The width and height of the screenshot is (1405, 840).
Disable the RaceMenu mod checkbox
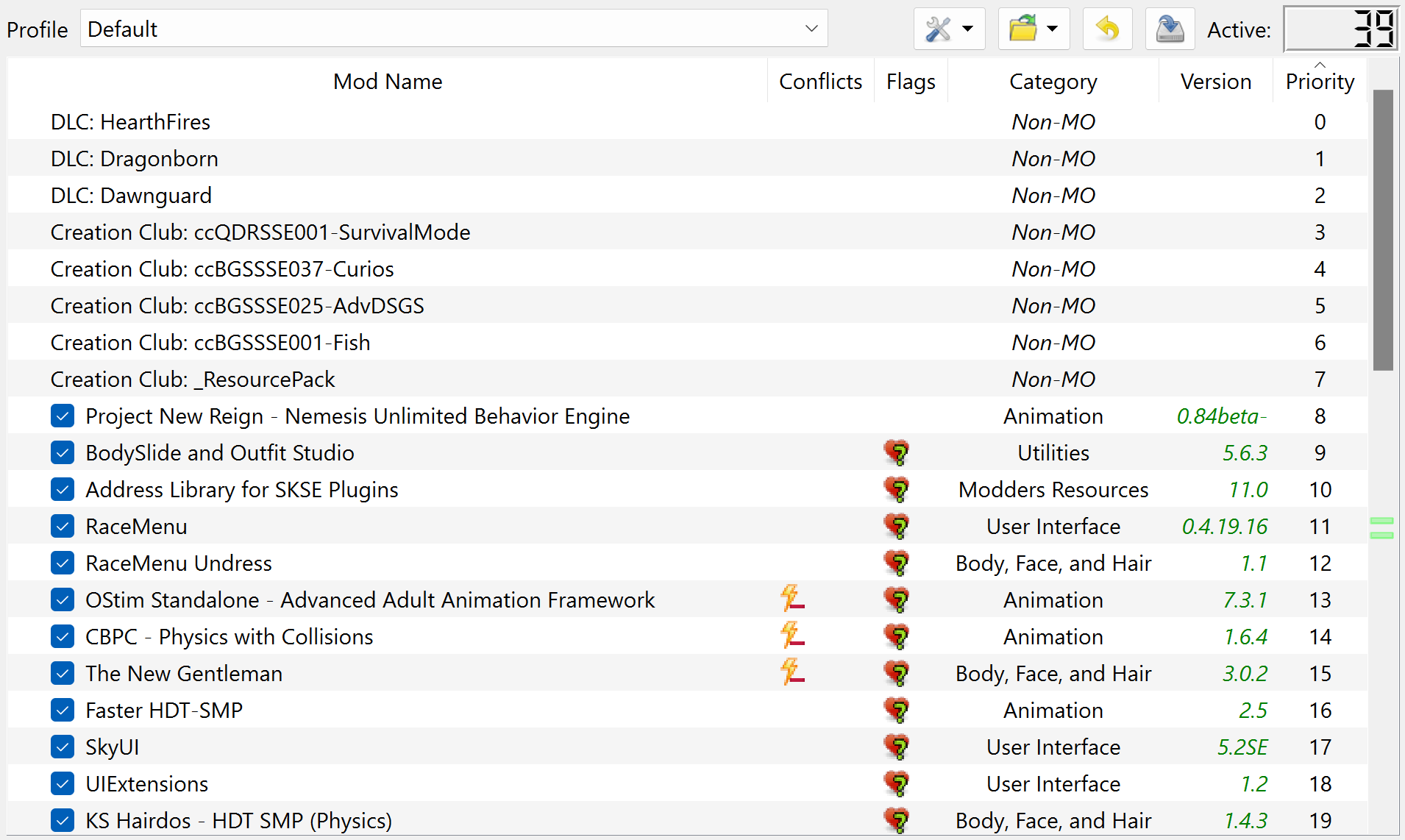click(x=63, y=526)
